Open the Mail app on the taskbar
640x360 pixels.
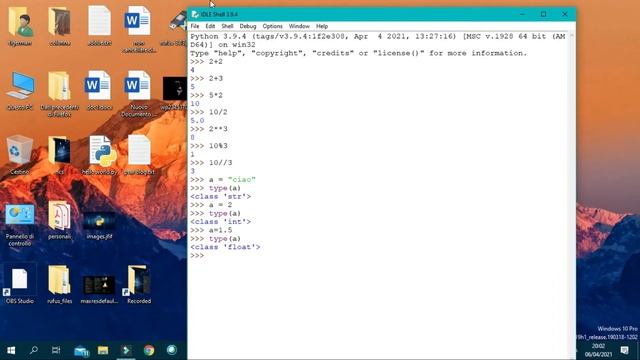tap(81, 351)
